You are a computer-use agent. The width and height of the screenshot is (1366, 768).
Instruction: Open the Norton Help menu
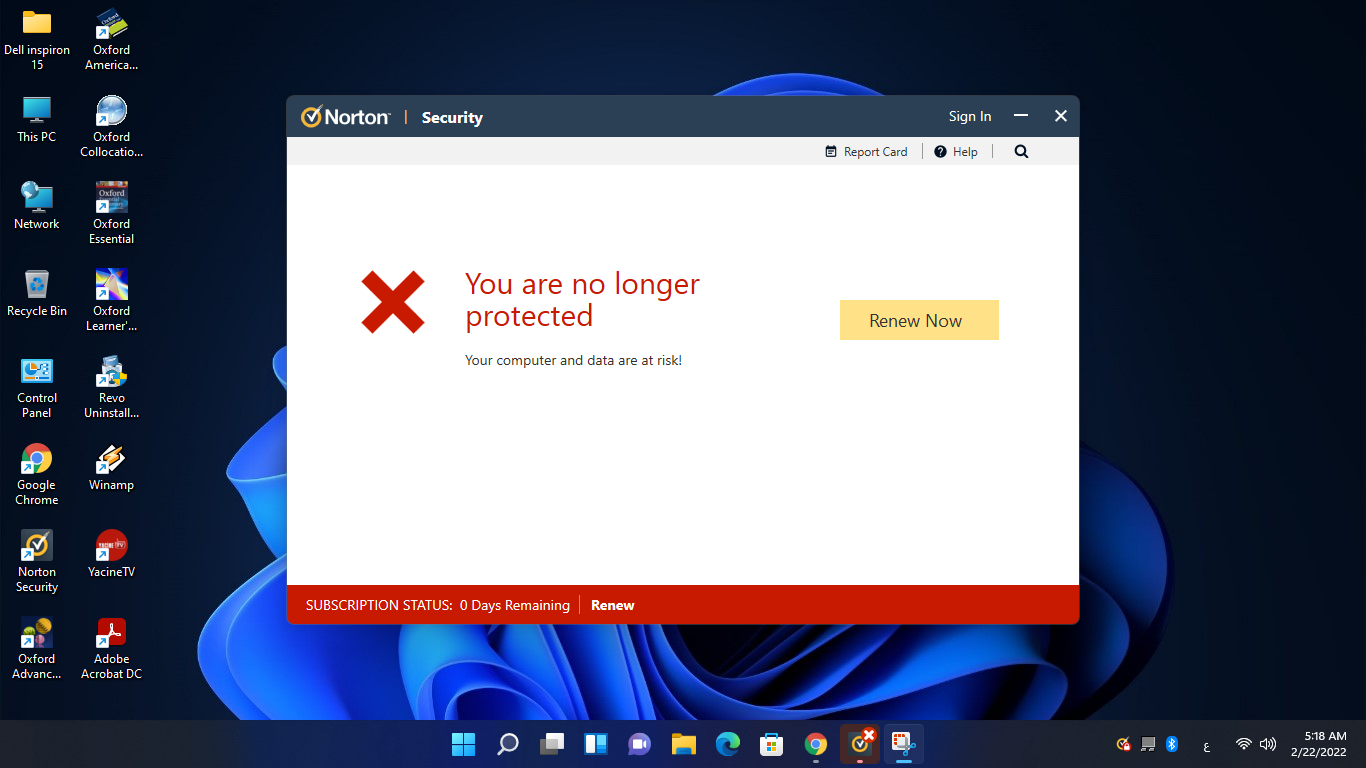coord(956,152)
